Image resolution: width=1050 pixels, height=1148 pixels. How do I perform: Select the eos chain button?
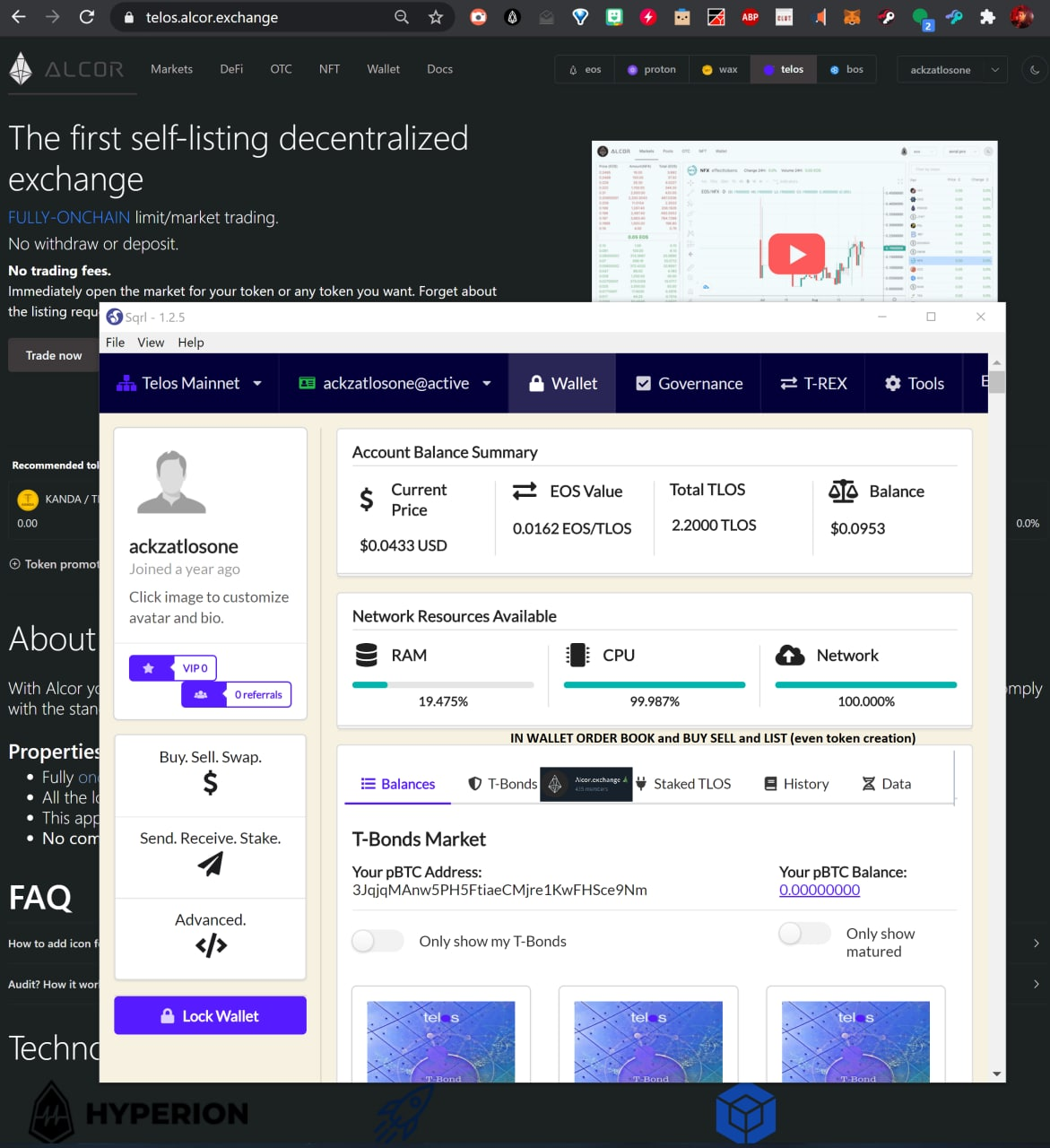pyautogui.click(x=585, y=69)
